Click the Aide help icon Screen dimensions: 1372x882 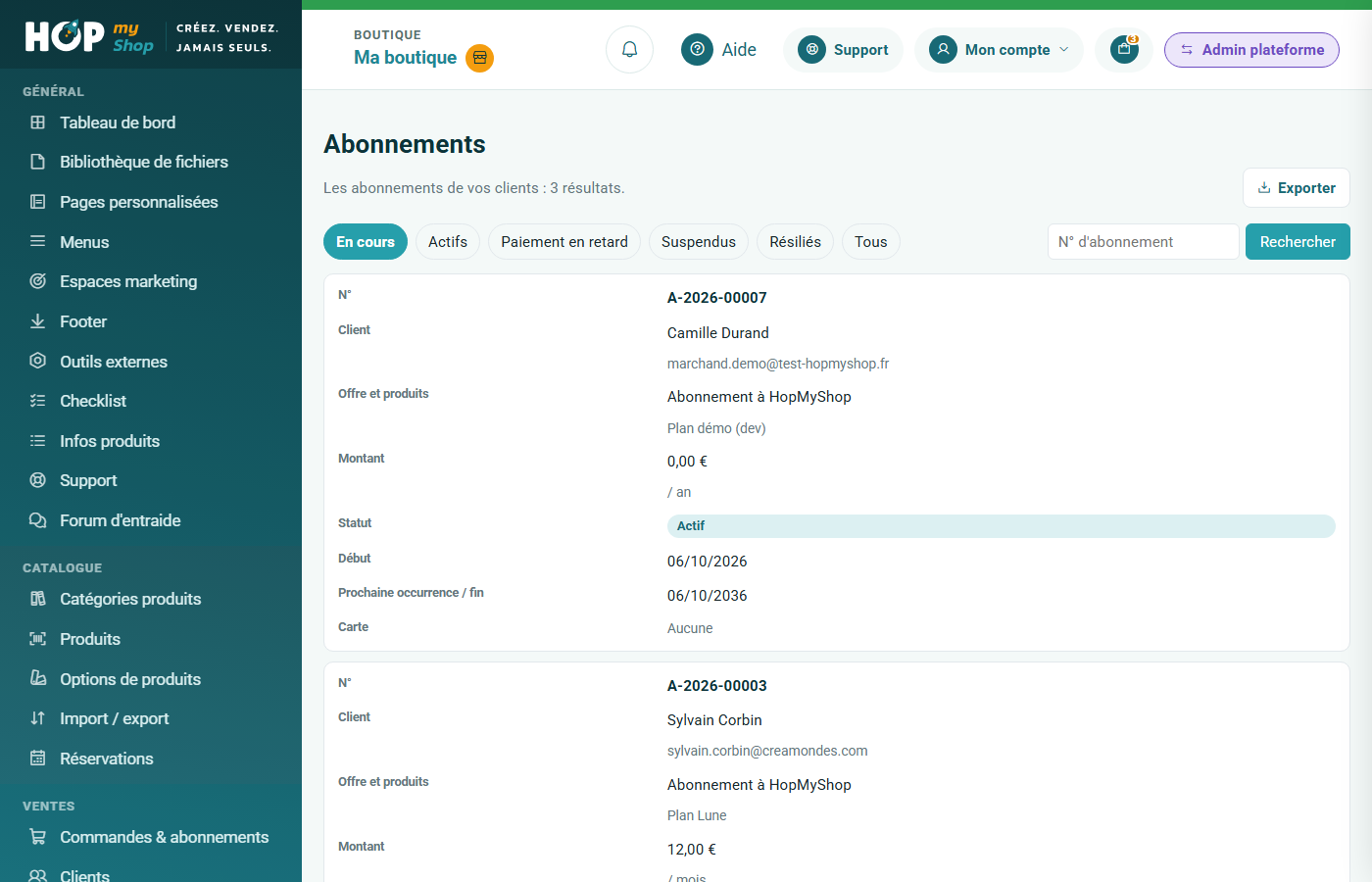[x=697, y=50]
